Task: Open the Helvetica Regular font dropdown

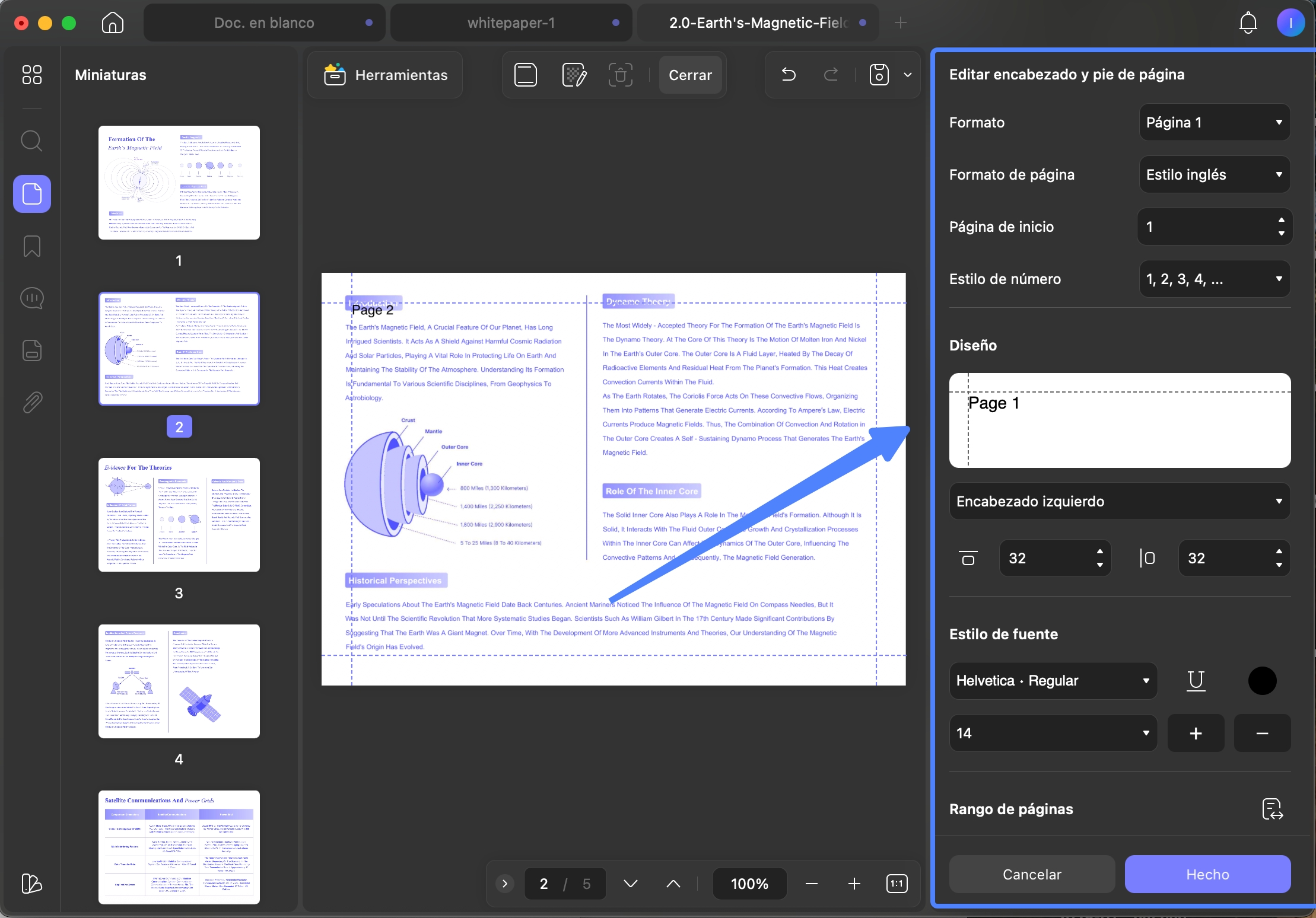Action: point(1053,681)
